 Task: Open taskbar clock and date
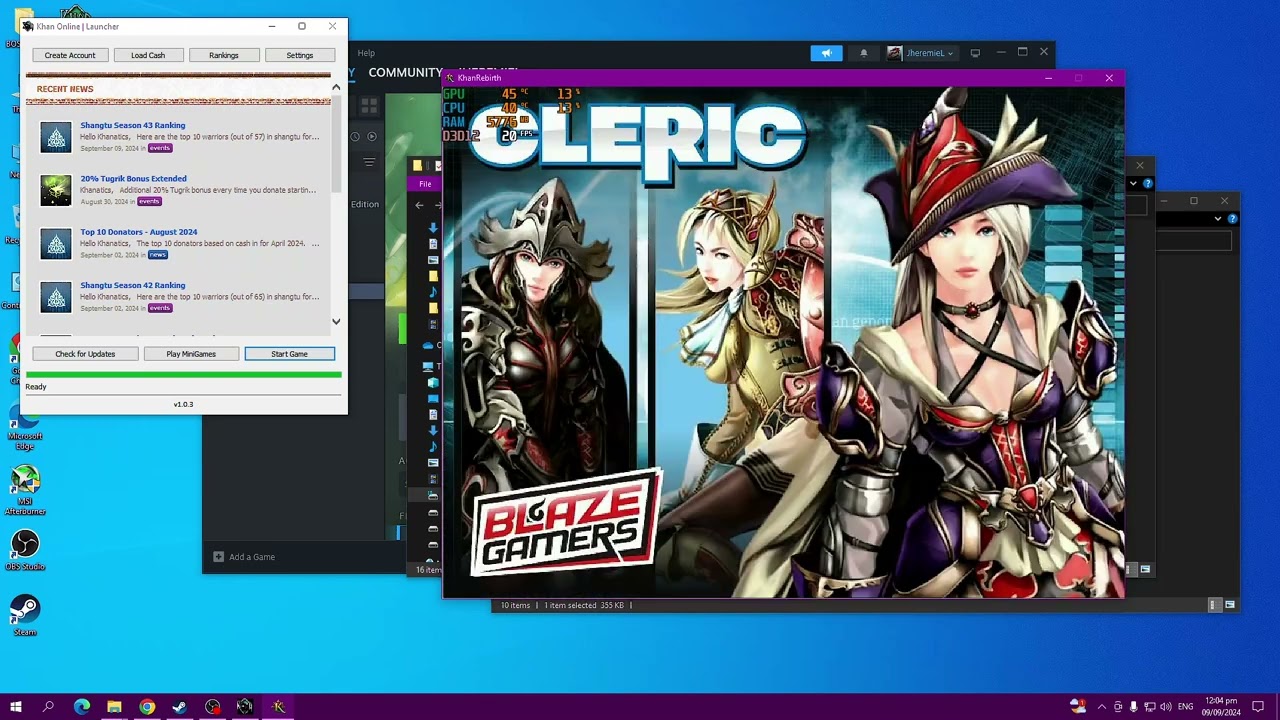pyautogui.click(x=1221, y=707)
